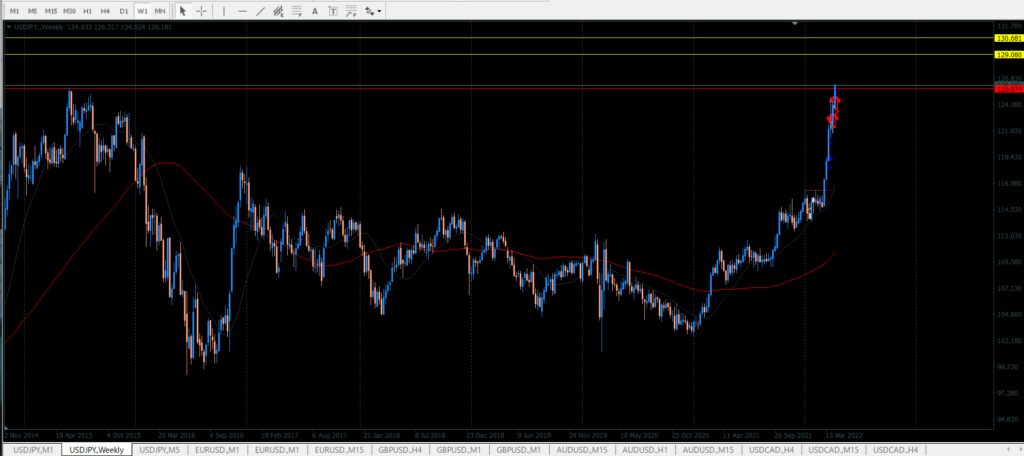Select the yellow 130.681 price level label

[1007, 38]
